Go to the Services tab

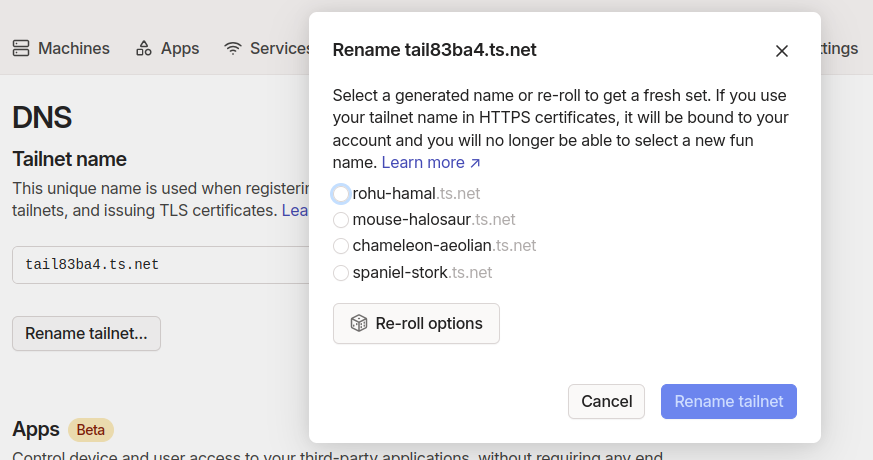point(267,48)
